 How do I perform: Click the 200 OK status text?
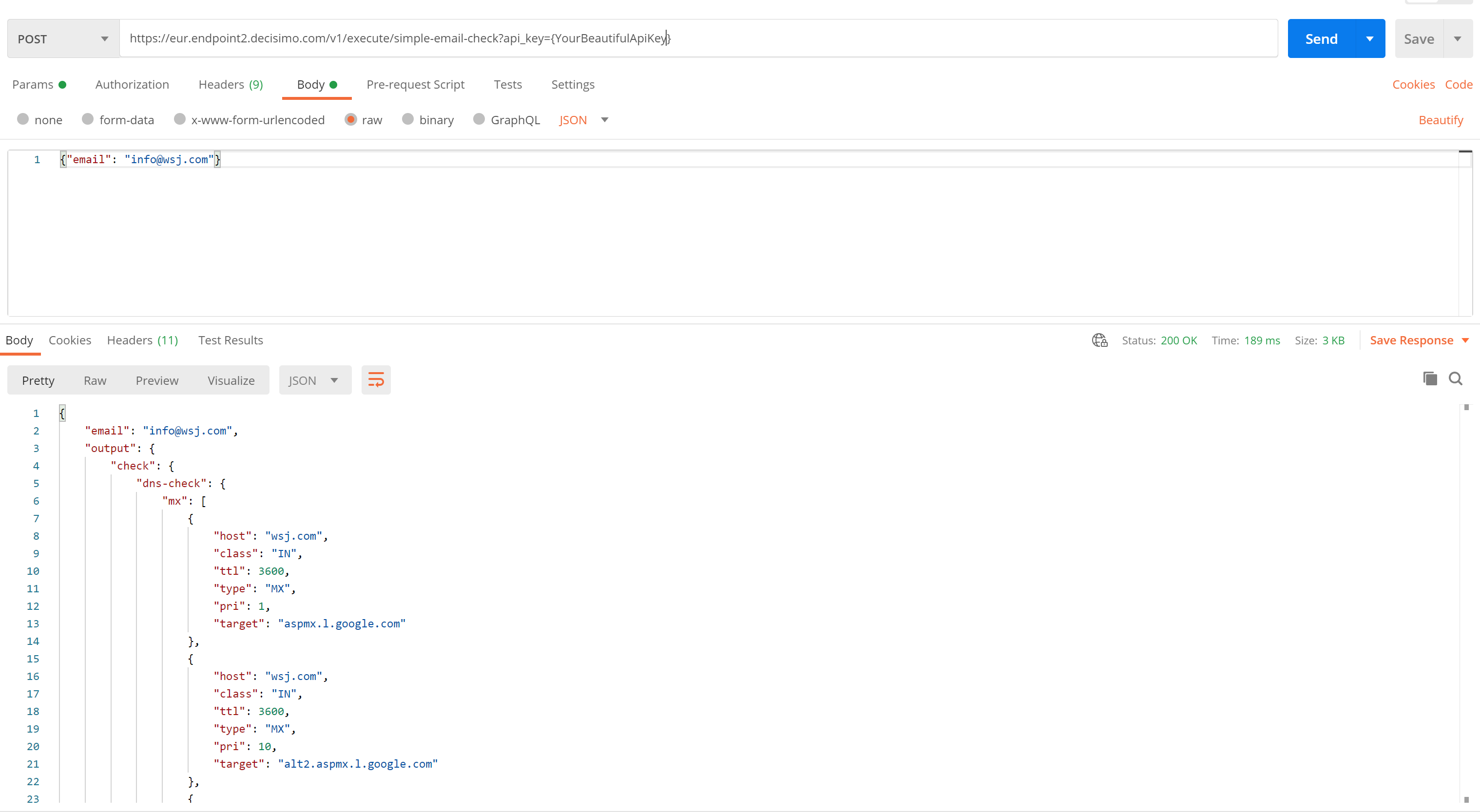[1178, 340]
